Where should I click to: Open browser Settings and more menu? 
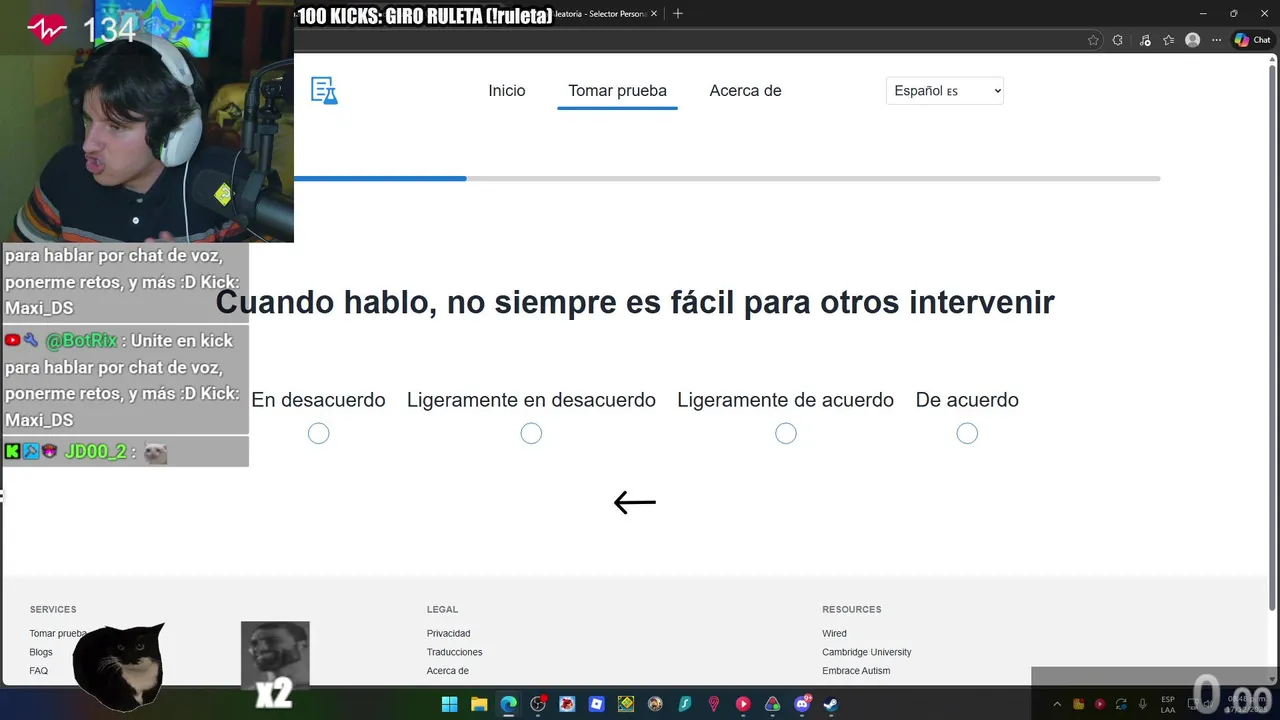[1217, 40]
